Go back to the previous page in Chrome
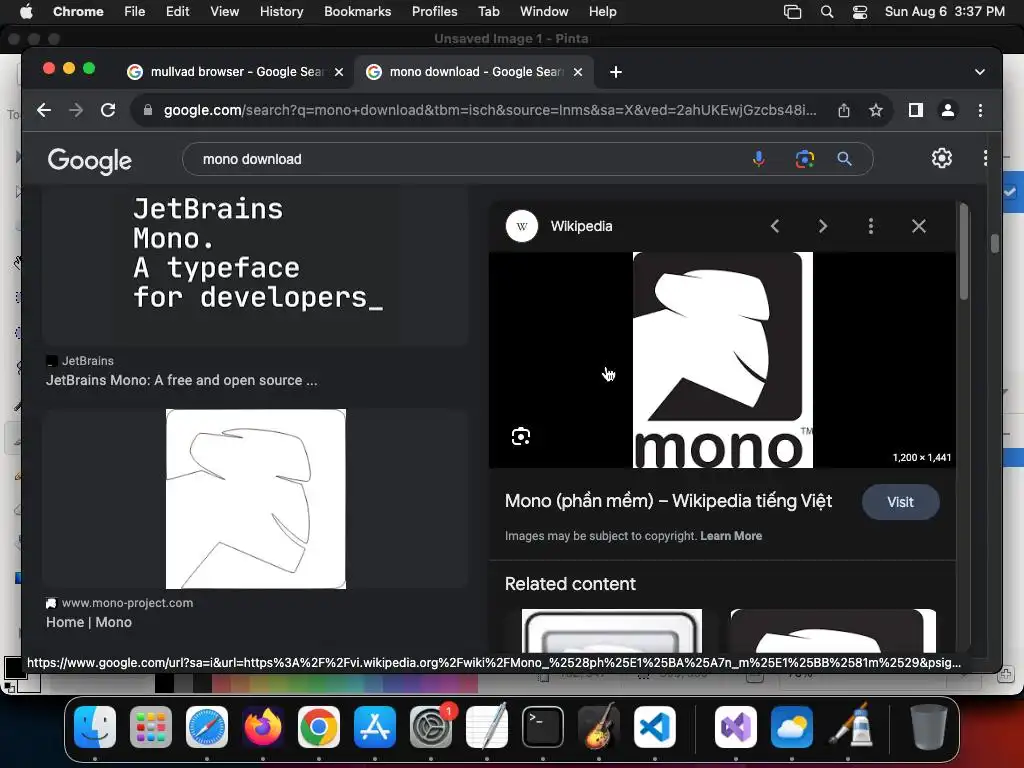Screen dimensions: 1024x768 pos(44,110)
